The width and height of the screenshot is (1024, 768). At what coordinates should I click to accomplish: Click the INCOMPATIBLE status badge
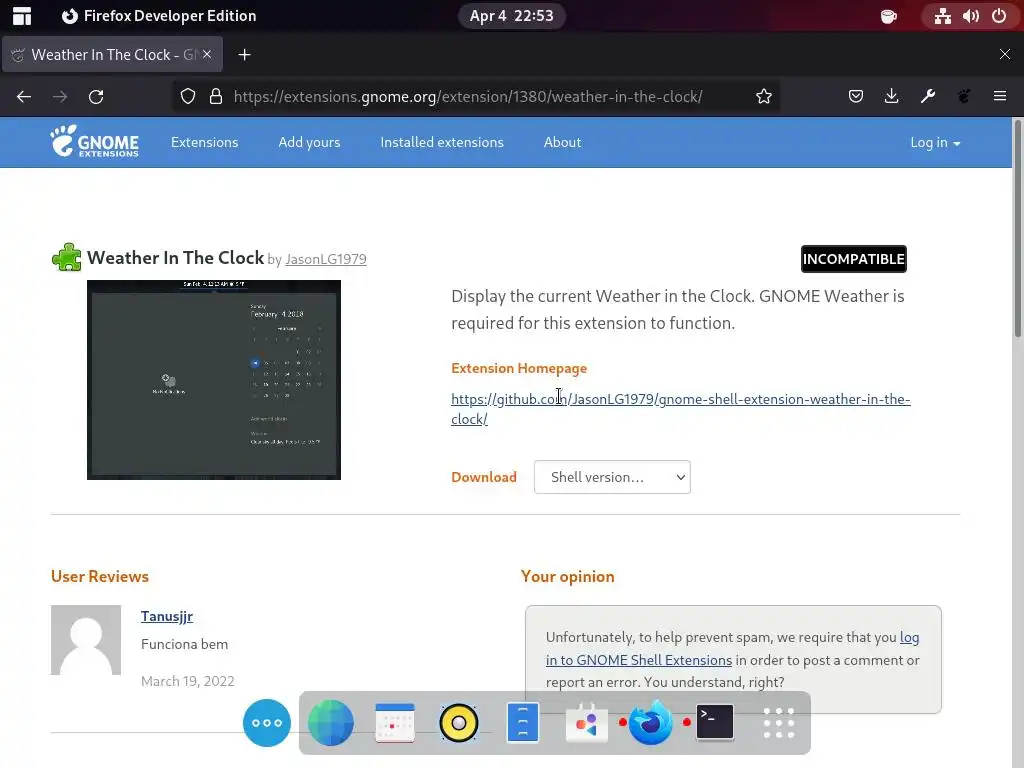[x=854, y=259]
